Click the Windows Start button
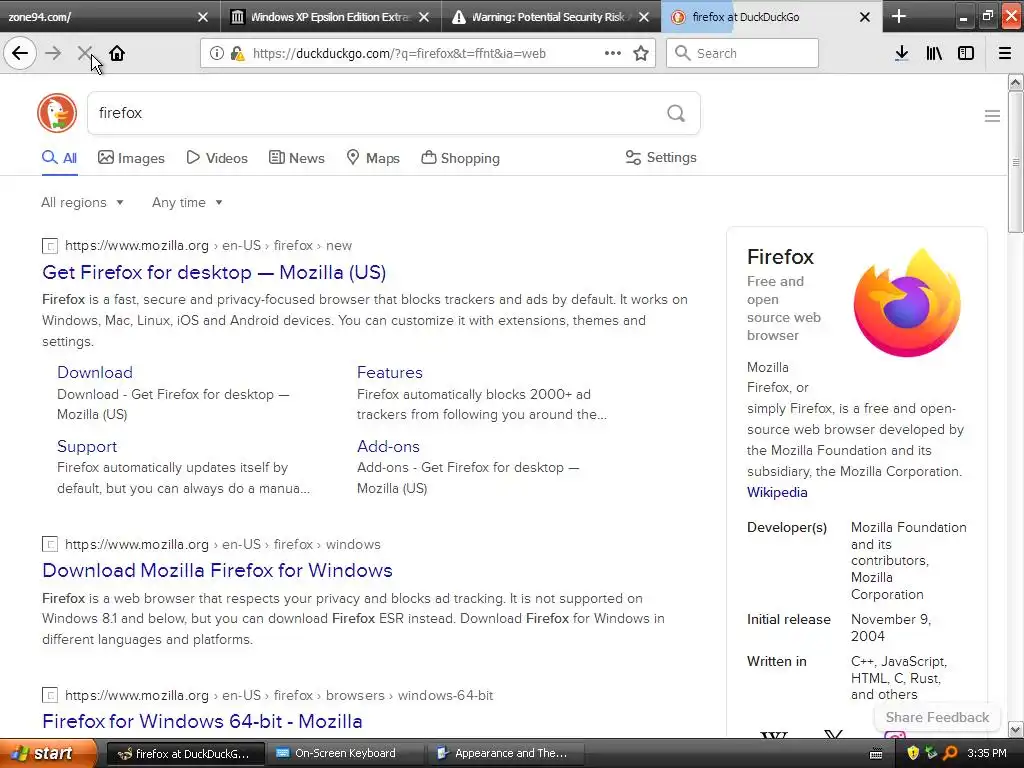1024x768 pixels. click(48, 753)
